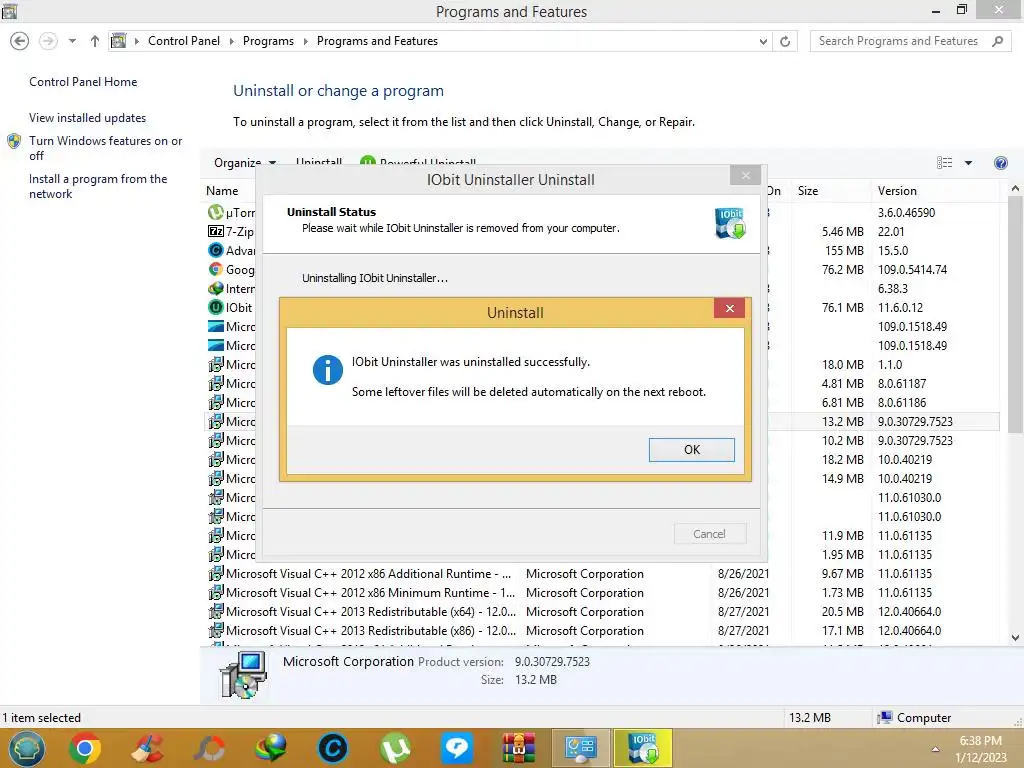1024x768 pixels.
Task: Click the Forward navigation arrow
Action: tap(48, 41)
